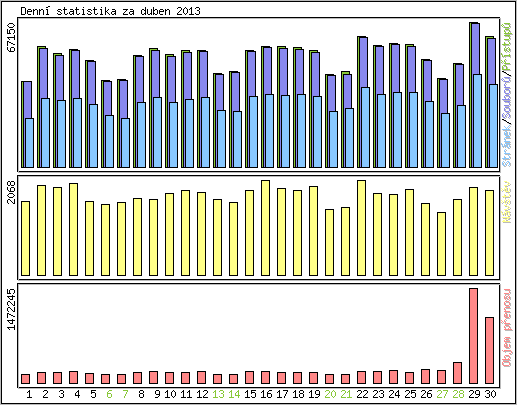Image resolution: width=517 pixels, height=405 pixels.
Task: Click green weekend day label 21
Action: [x=346, y=394]
